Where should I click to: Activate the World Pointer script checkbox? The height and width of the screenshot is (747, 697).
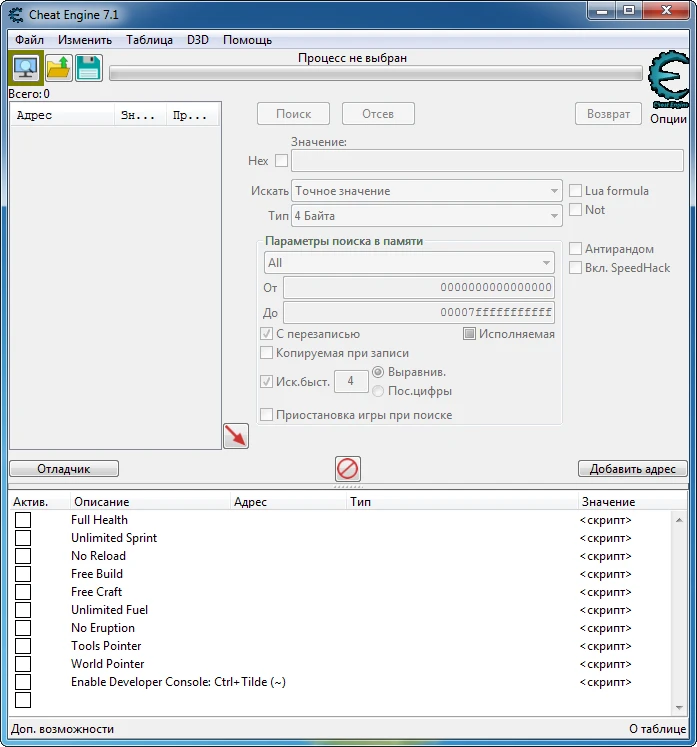[23, 664]
